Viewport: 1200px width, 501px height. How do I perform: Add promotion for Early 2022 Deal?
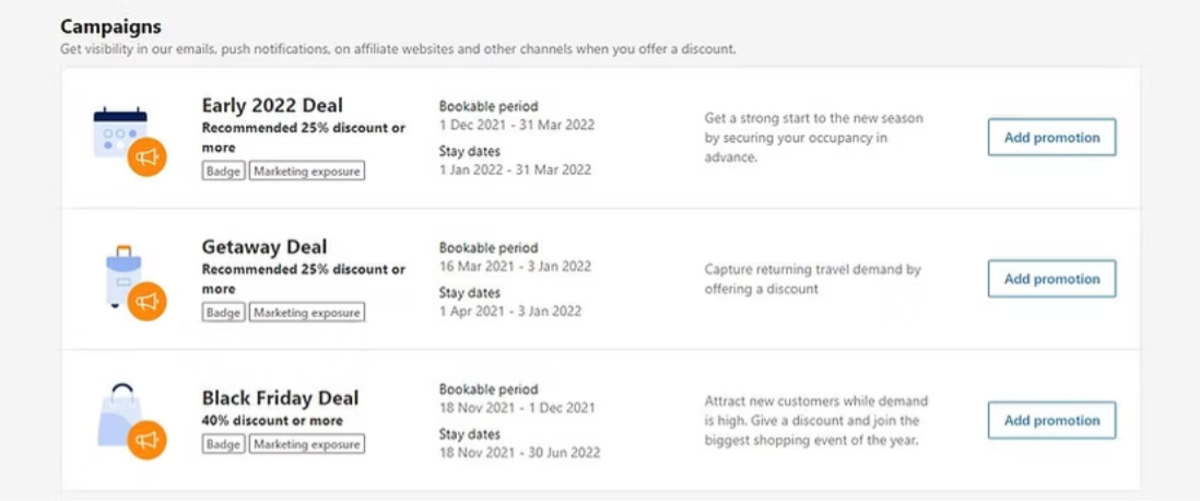click(1052, 138)
